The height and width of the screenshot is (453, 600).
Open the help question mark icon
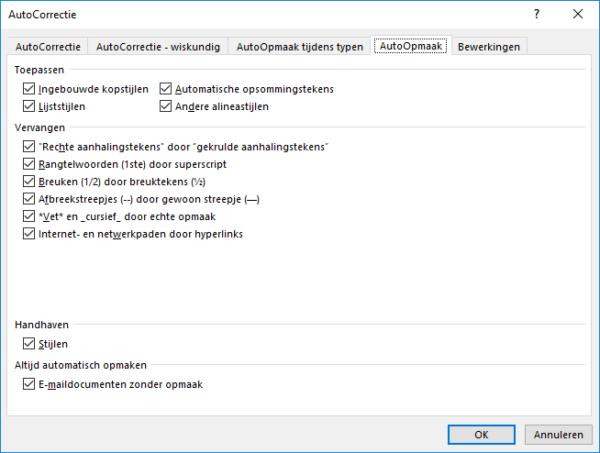536,14
